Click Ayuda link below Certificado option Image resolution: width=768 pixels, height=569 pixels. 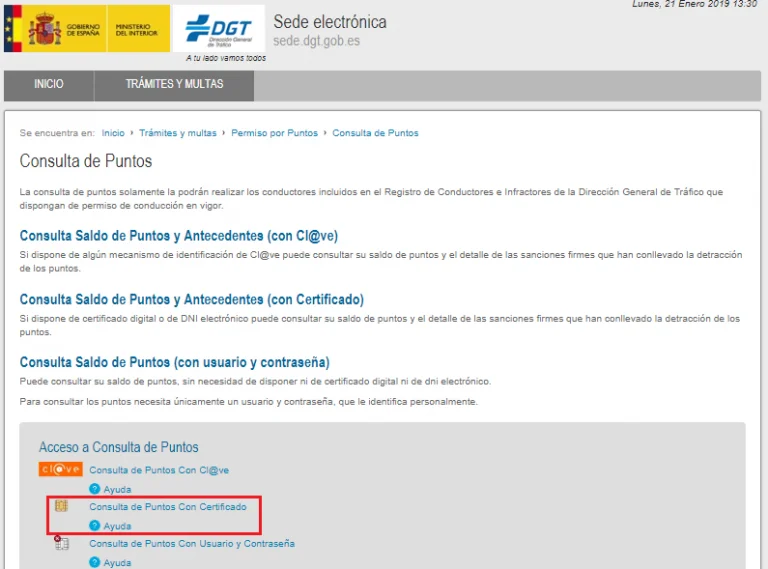(118, 526)
